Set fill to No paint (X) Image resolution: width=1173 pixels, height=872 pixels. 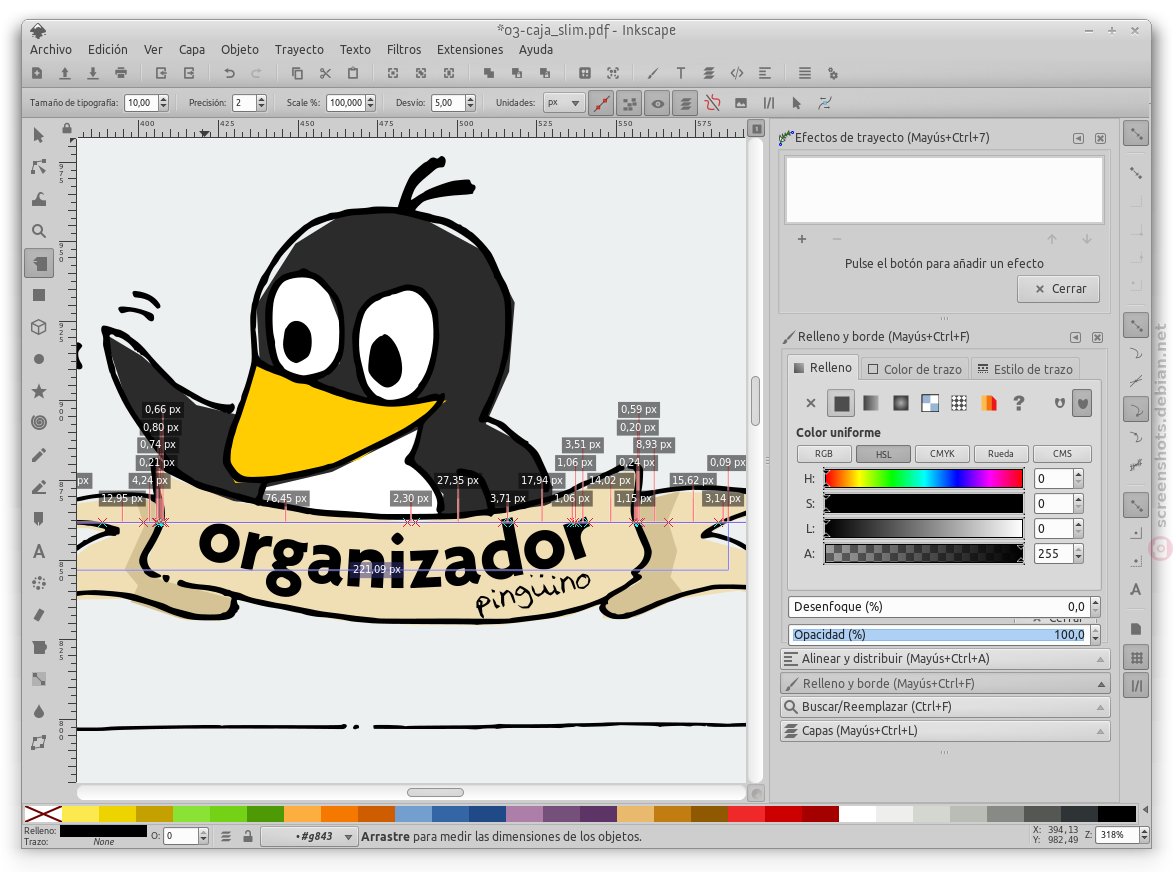811,404
